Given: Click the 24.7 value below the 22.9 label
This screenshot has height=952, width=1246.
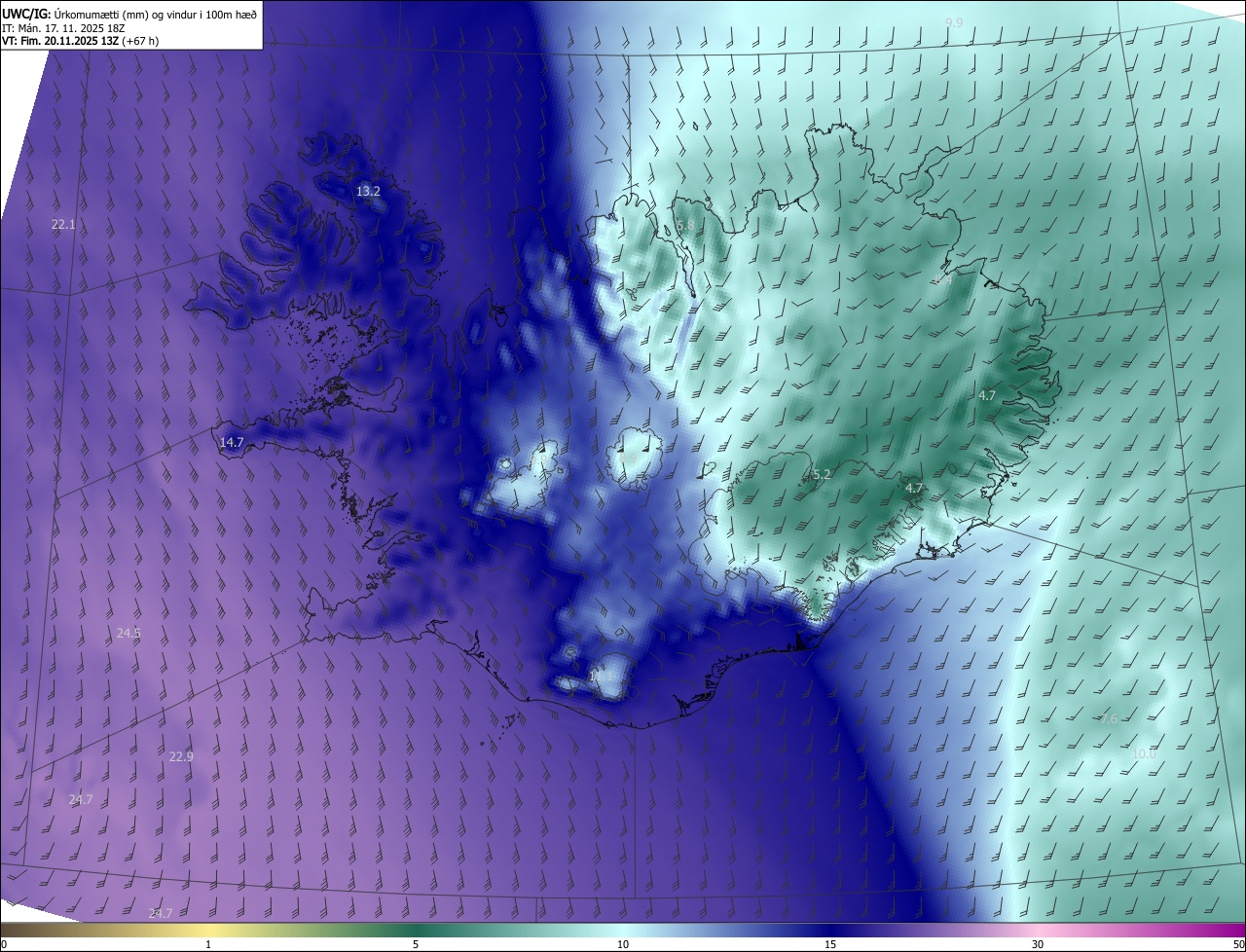Looking at the screenshot, I should pos(81,800).
